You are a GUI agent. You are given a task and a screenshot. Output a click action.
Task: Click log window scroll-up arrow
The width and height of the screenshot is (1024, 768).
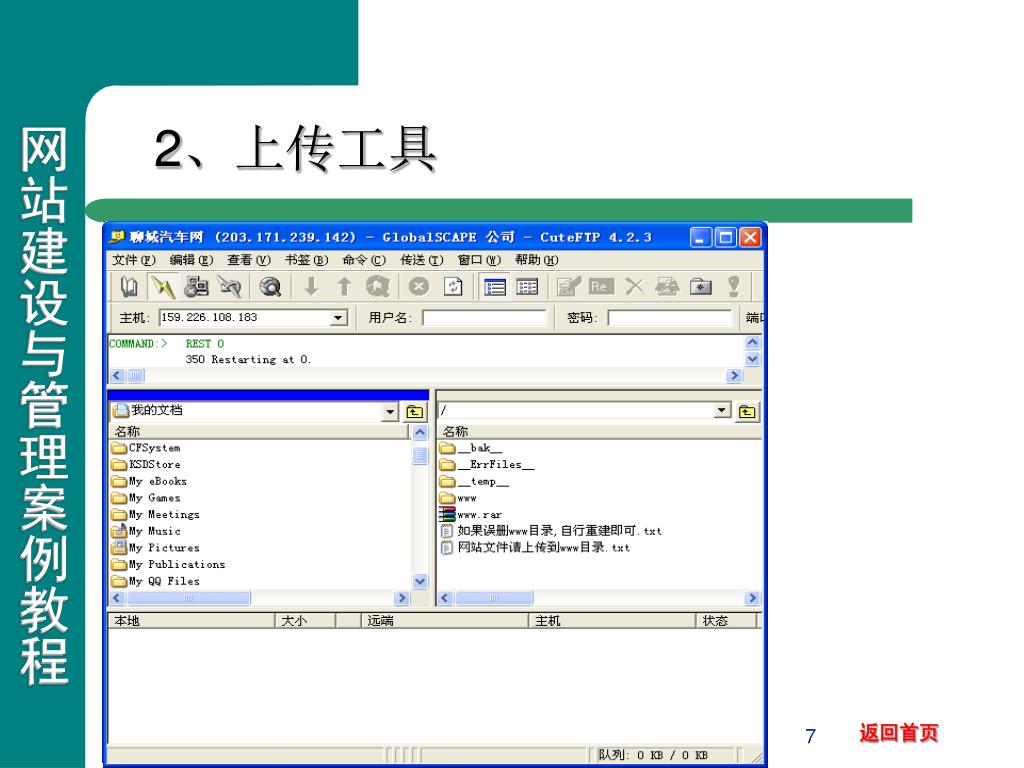[x=752, y=342]
